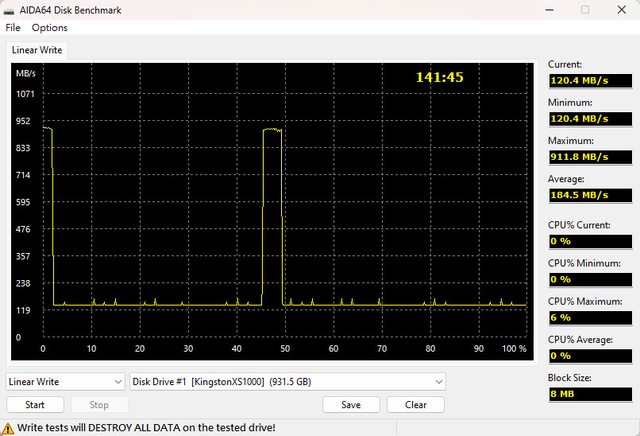Switch to the Linear Write tab
Screen dimensions: 640x436
(39, 50)
